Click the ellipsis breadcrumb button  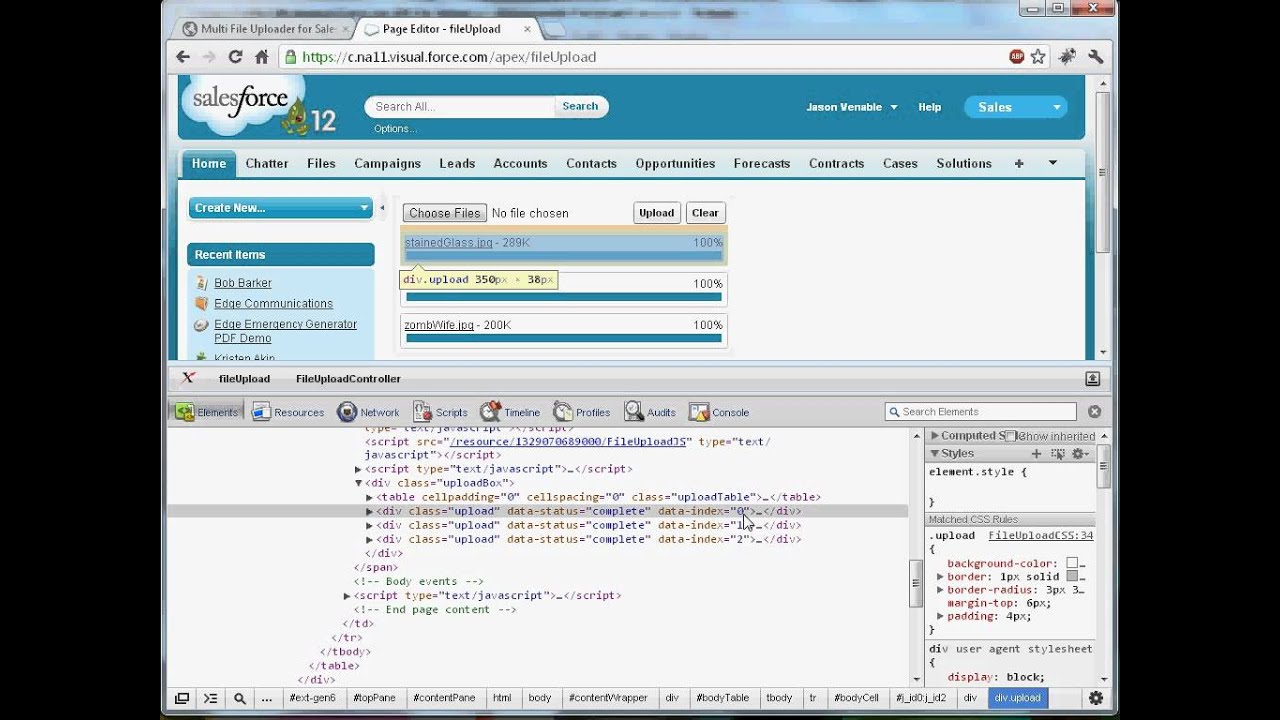click(267, 699)
